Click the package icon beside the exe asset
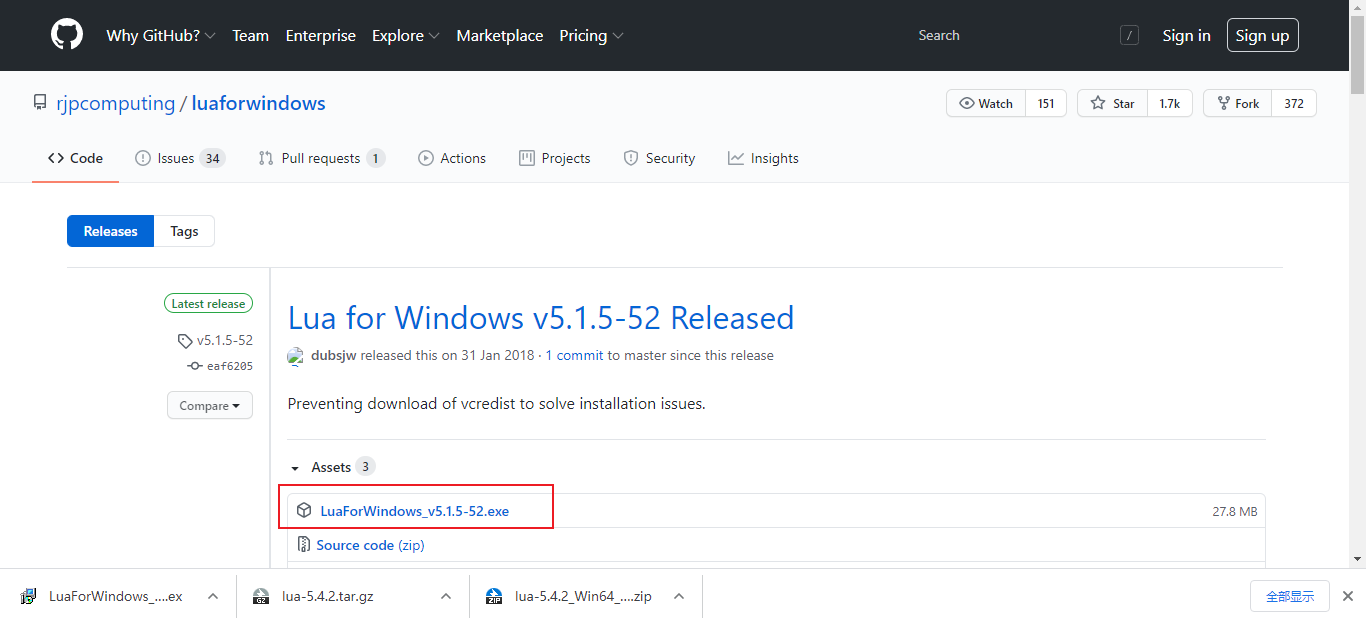 pyautogui.click(x=304, y=510)
